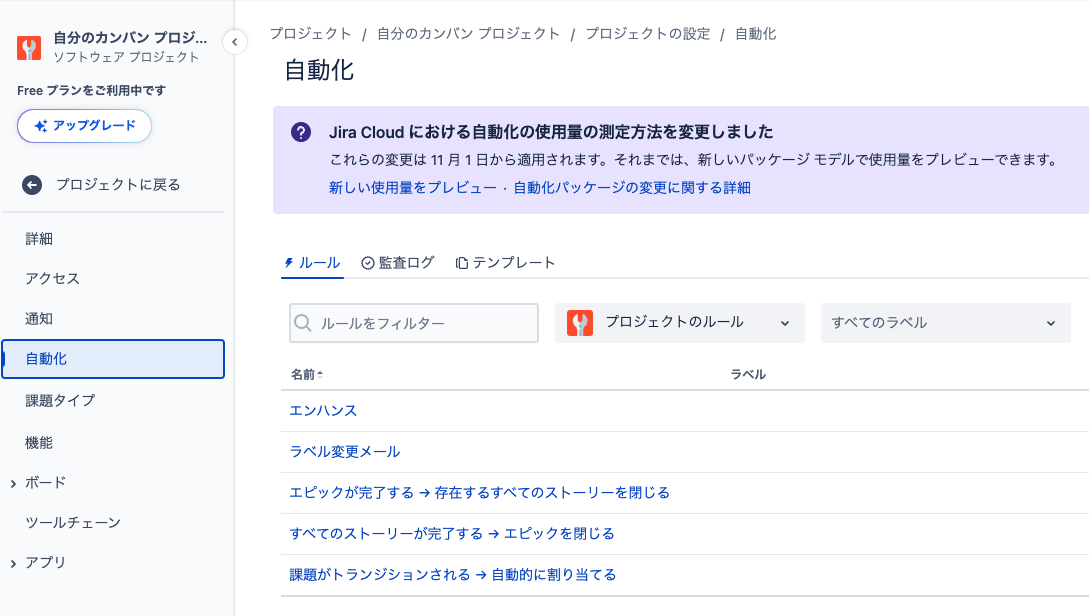Switch to the 監査ログ tab
The height and width of the screenshot is (616, 1089).
point(398,263)
